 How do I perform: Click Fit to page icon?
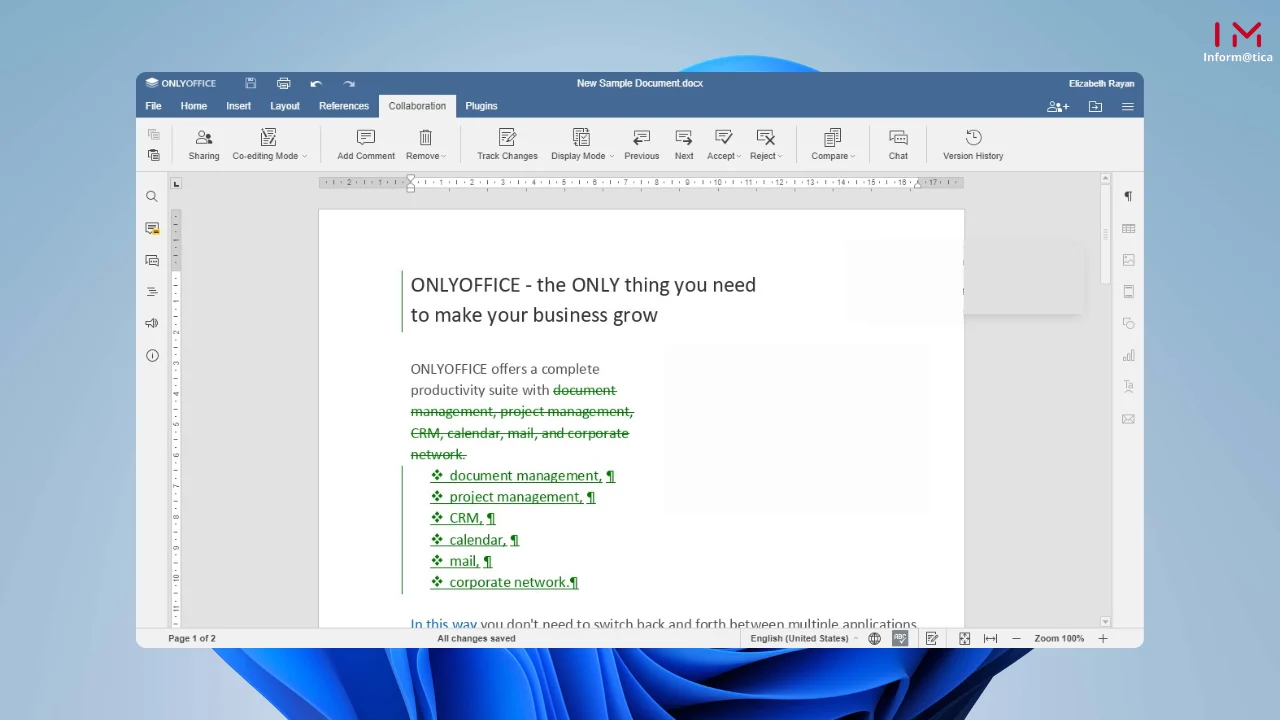[964, 638]
